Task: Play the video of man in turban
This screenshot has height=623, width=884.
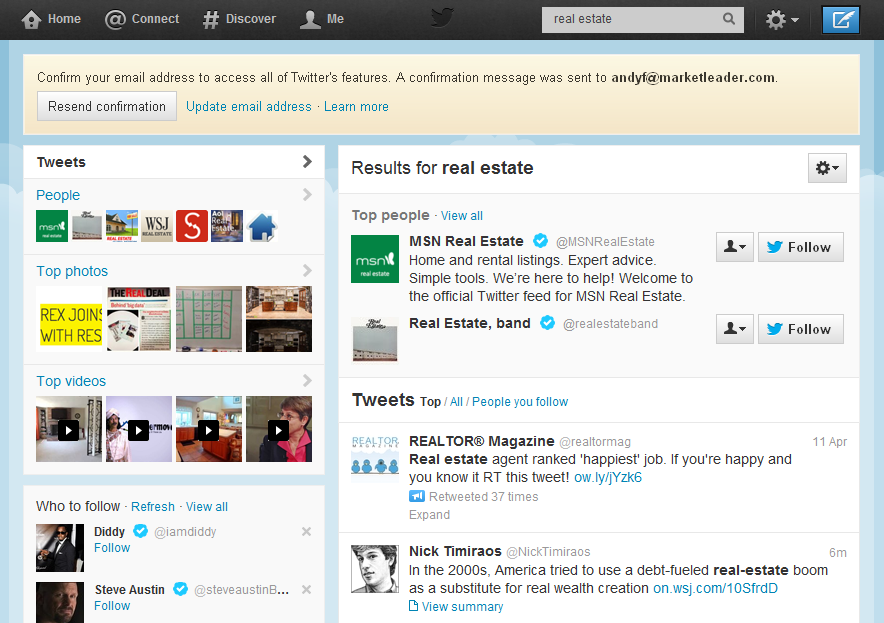Action: click(x=139, y=429)
